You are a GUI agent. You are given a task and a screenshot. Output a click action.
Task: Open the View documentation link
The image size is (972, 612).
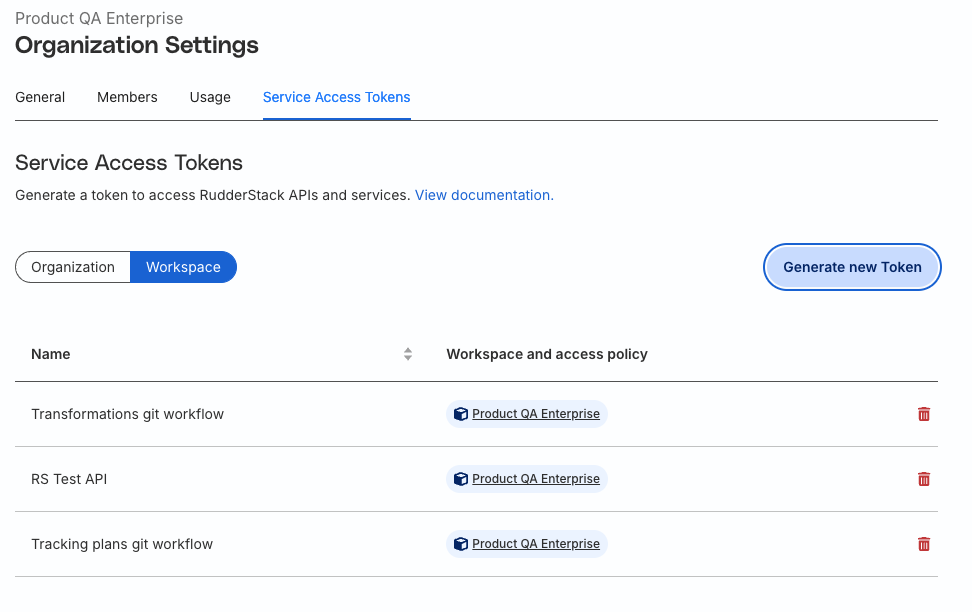484,195
